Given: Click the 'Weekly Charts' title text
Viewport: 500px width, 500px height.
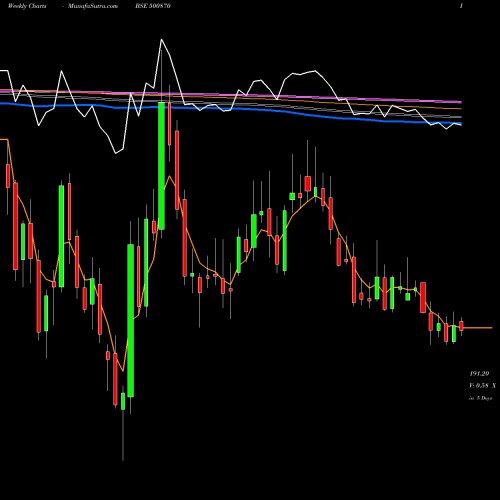Looking at the screenshot, I should pyautogui.click(x=27, y=6).
